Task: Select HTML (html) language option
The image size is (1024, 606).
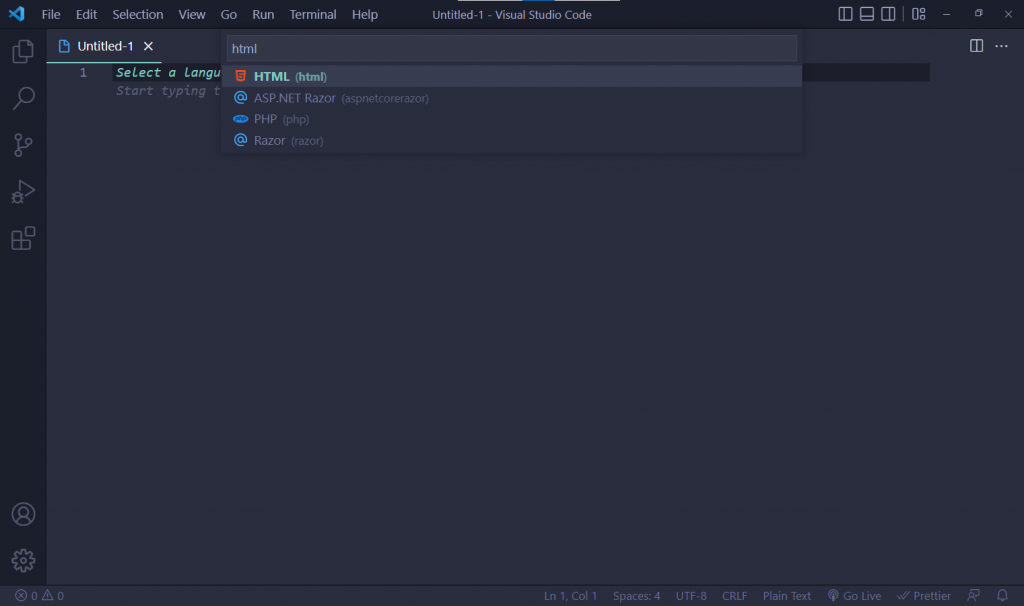Action: [511, 76]
